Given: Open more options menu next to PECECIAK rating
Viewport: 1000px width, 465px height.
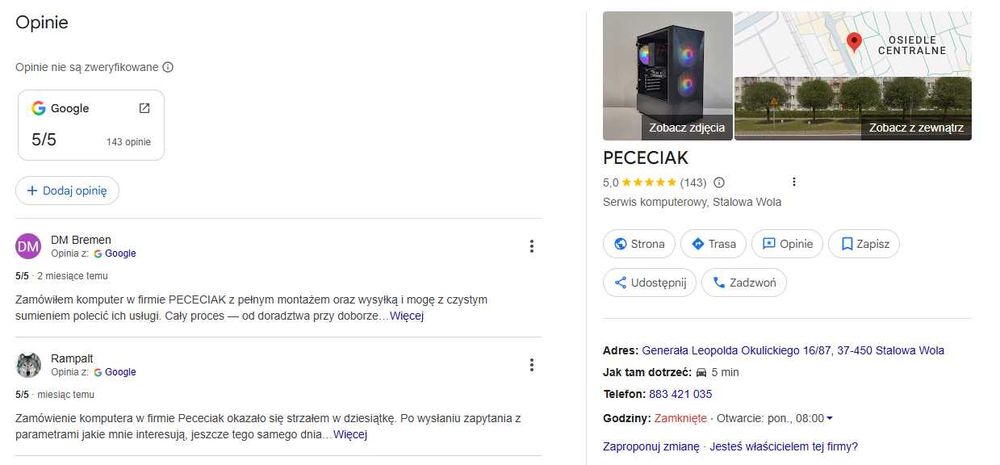Looking at the screenshot, I should (794, 182).
